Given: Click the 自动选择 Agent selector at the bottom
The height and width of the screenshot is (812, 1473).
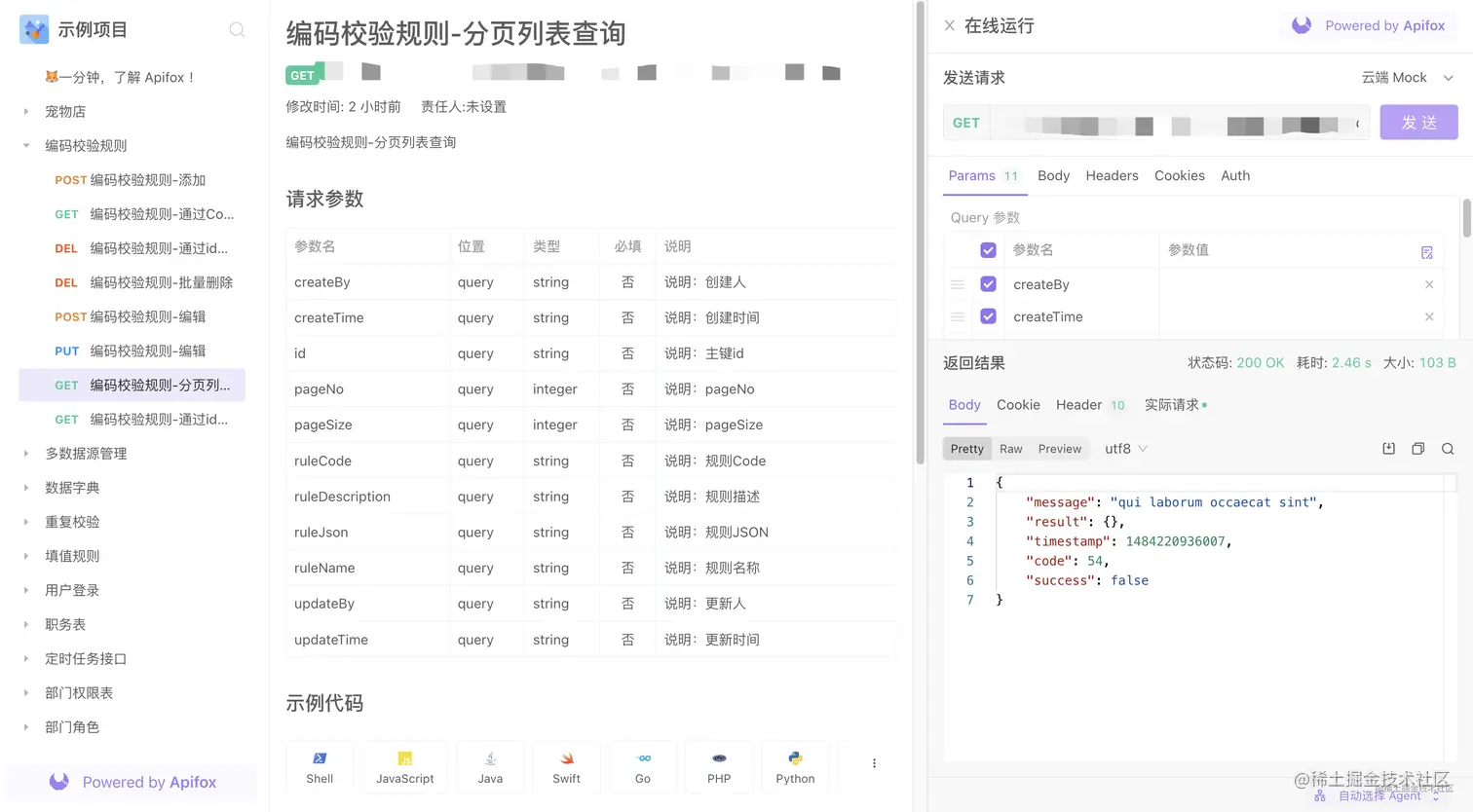Looking at the screenshot, I should click(1378, 795).
